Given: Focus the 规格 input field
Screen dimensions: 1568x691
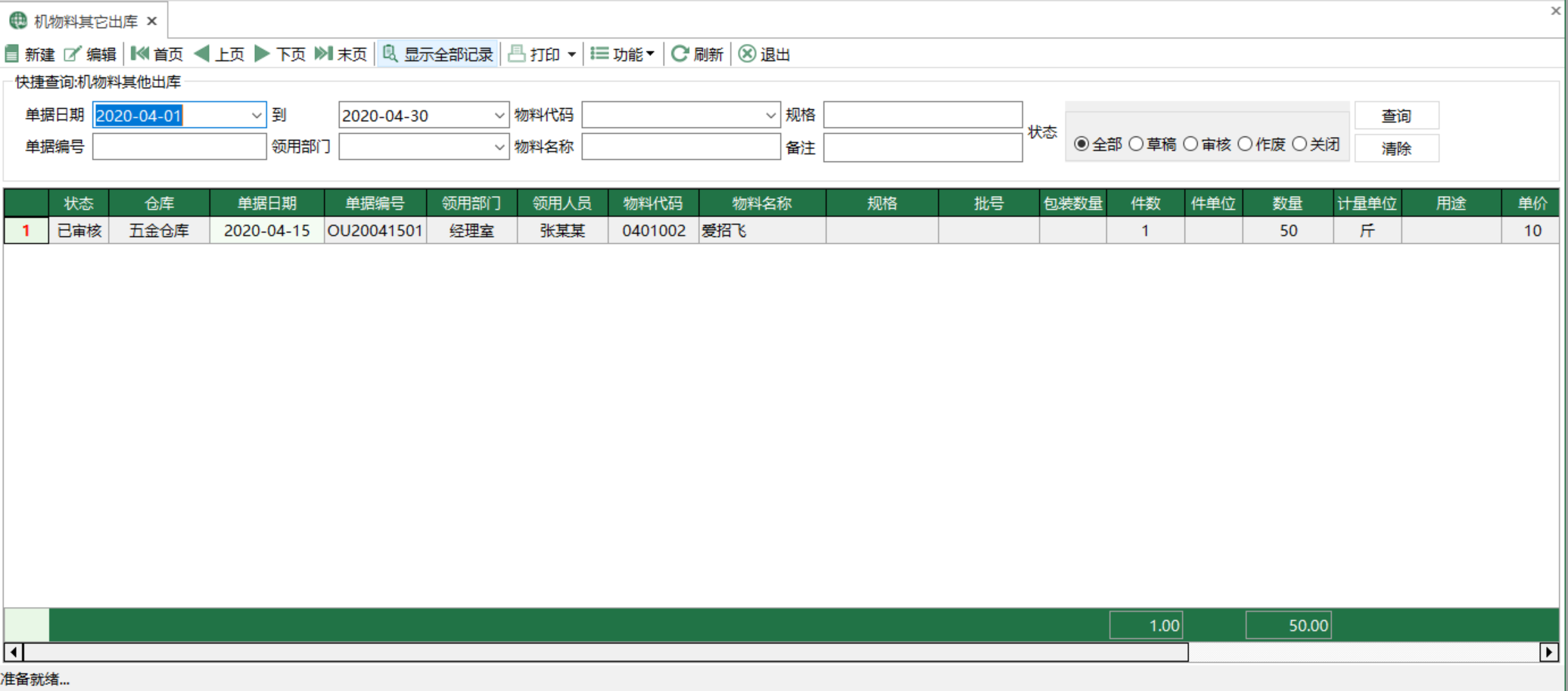Looking at the screenshot, I should (923, 115).
